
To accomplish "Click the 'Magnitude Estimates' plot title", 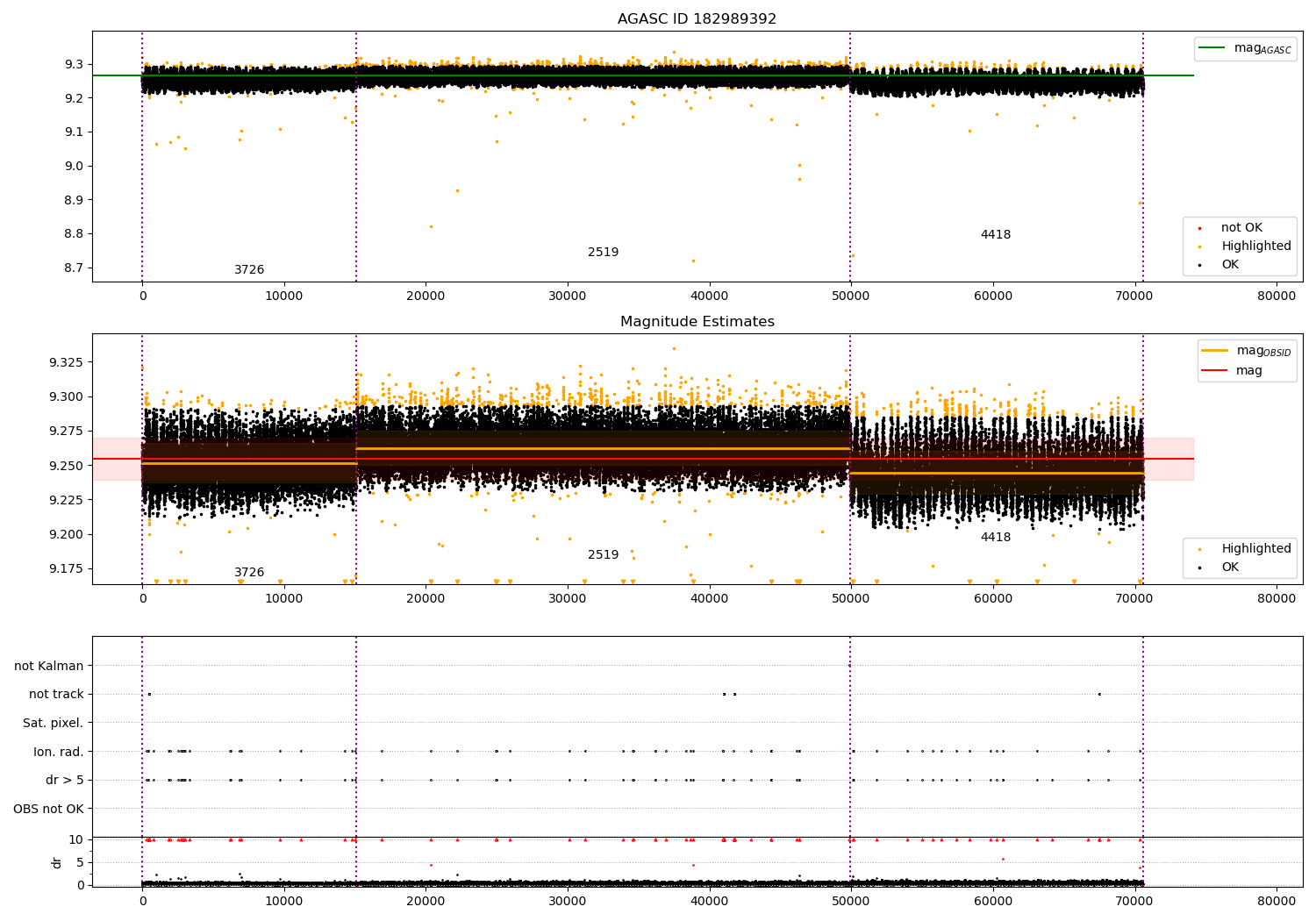I will [x=697, y=322].
